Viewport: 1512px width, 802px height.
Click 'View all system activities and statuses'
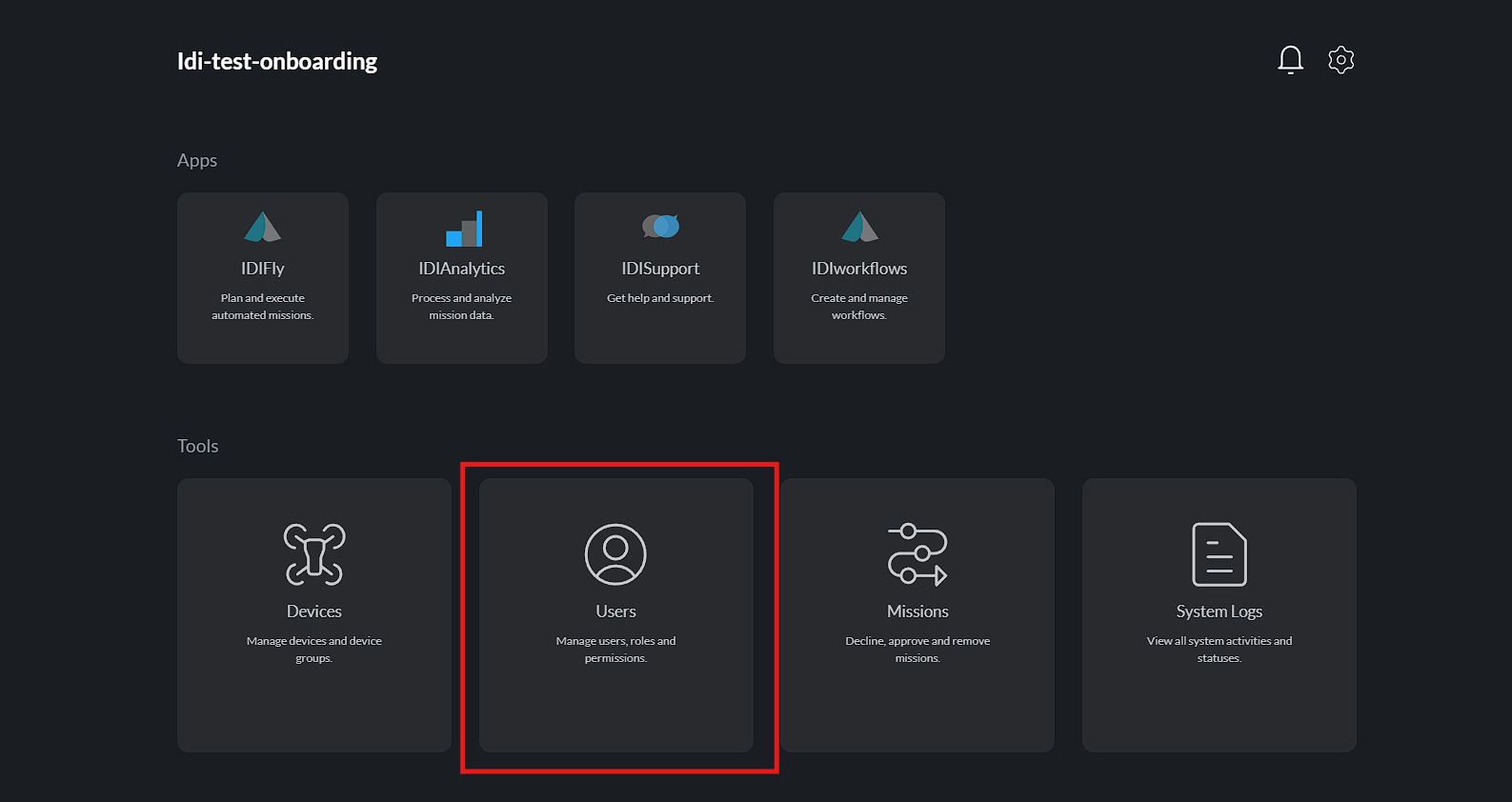(x=1220, y=650)
